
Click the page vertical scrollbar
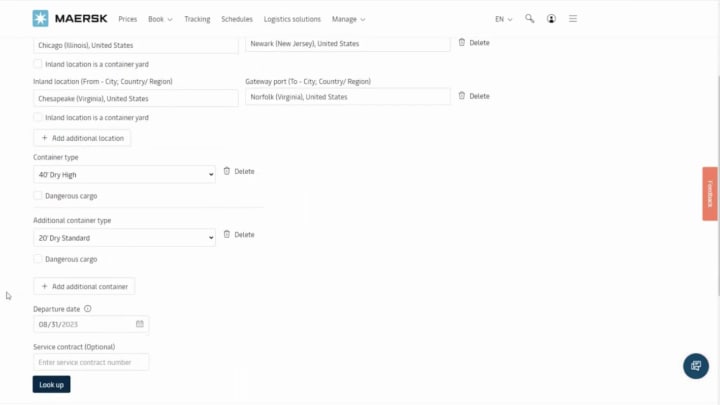tap(718, 186)
